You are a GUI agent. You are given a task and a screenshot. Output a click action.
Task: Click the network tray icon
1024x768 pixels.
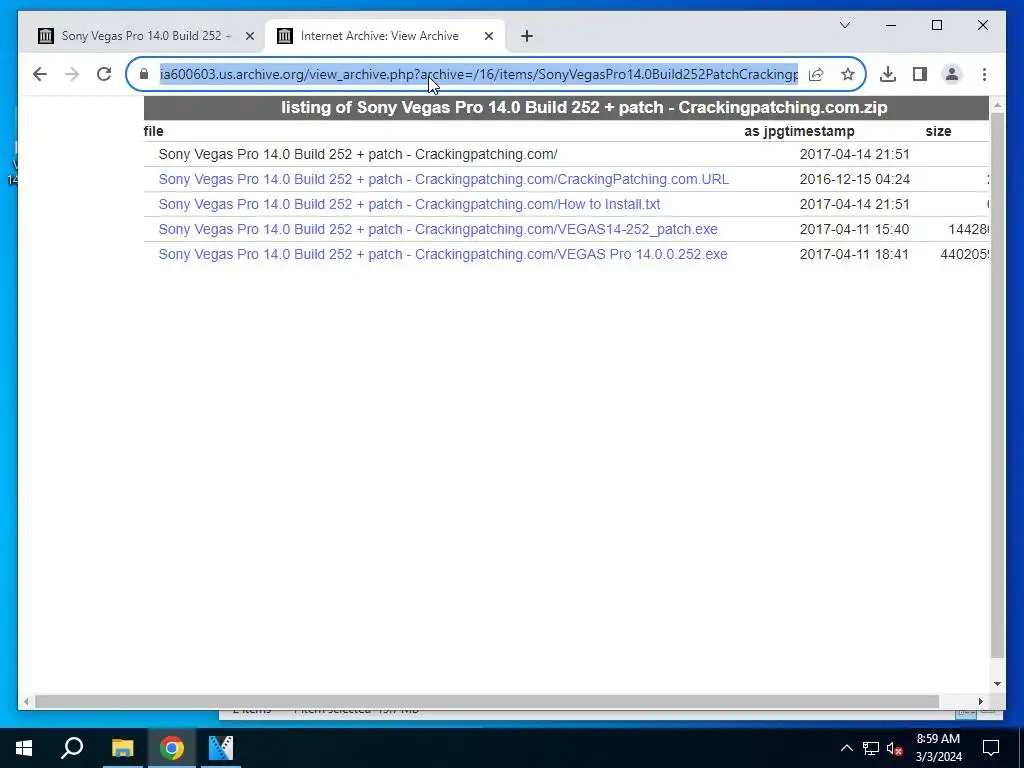871,748
